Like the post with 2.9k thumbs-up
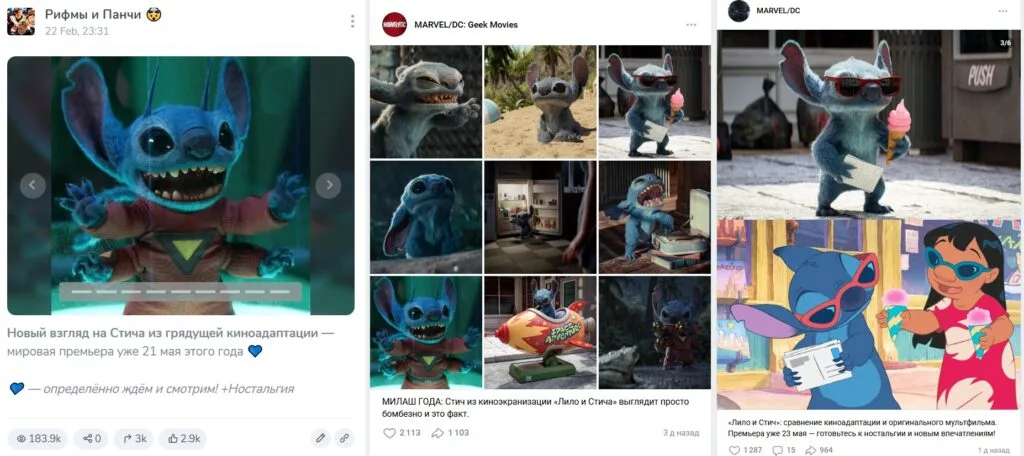The image size is (1024, 456). (x=184, y=438)
